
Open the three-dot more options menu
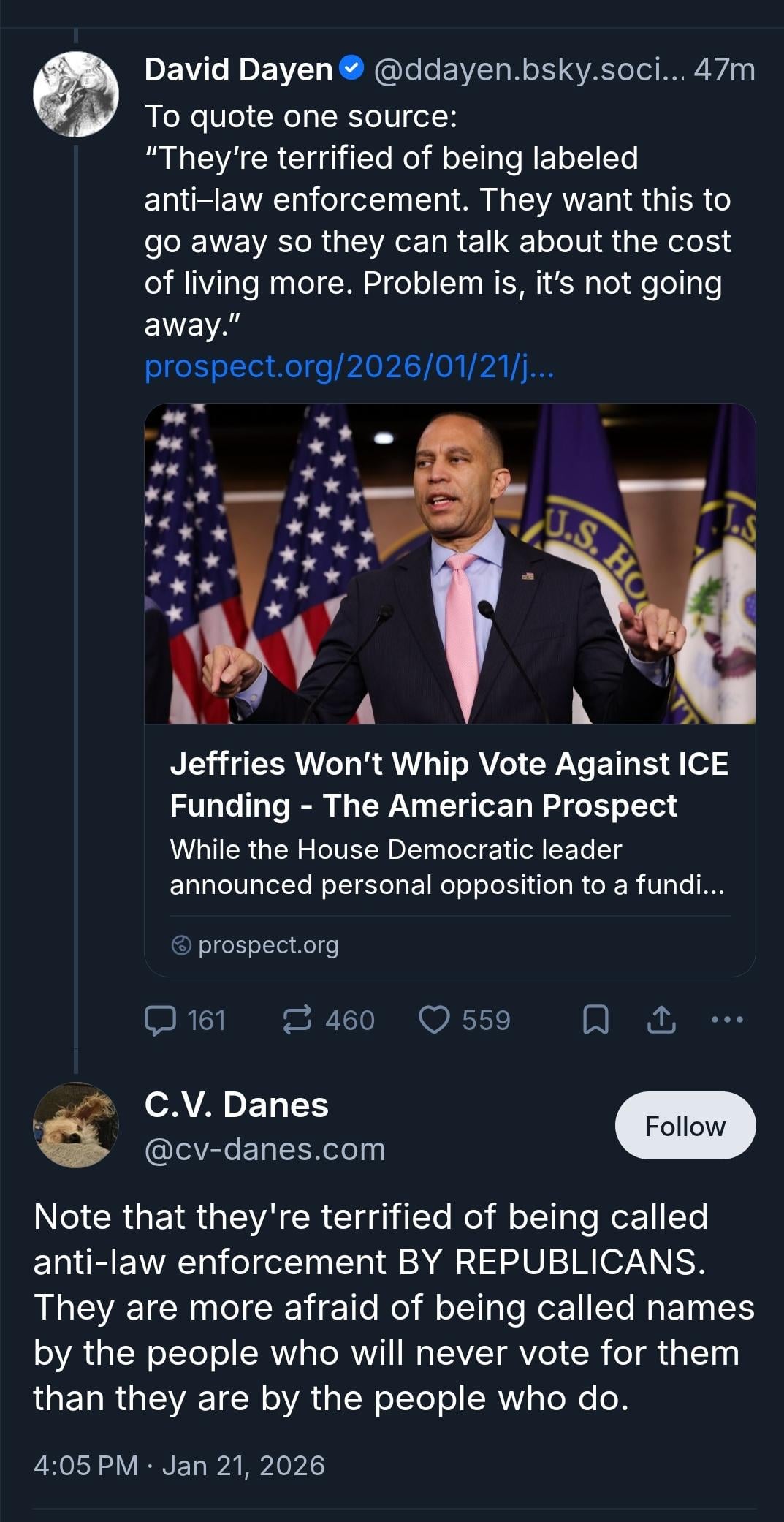(727, 1019)
